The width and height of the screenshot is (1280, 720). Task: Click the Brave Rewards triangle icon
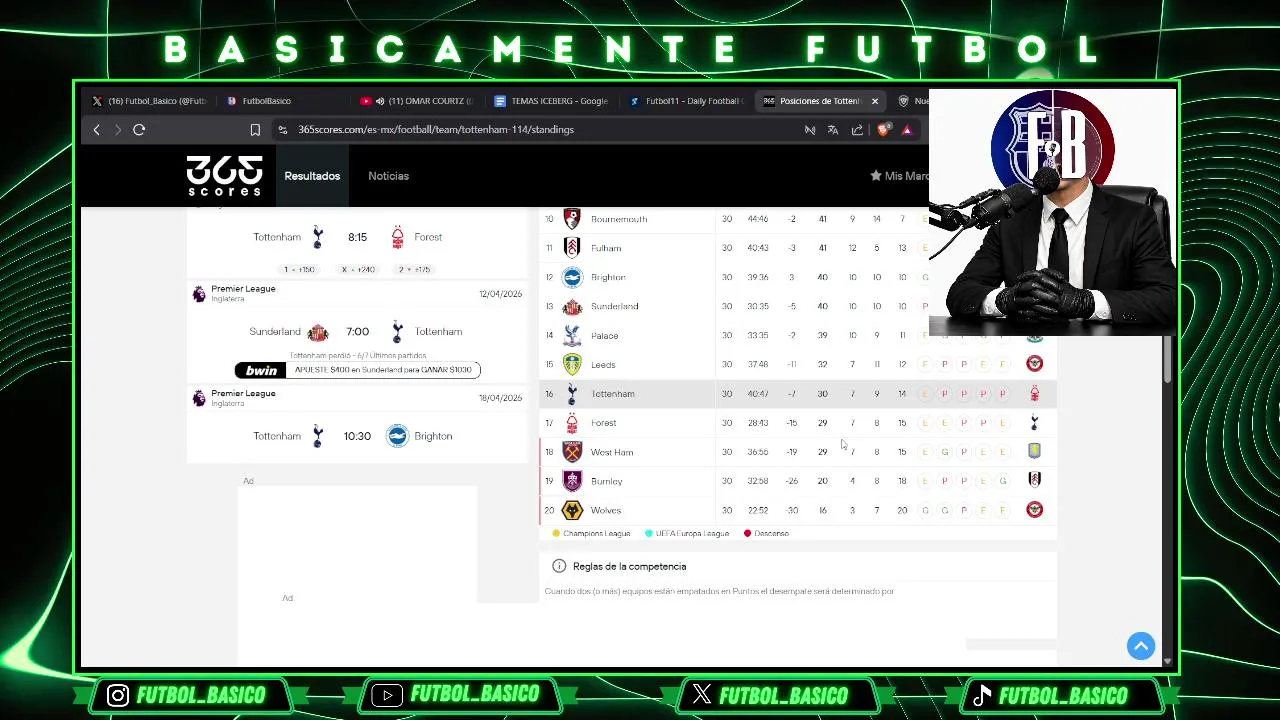(x=907, y=130)
